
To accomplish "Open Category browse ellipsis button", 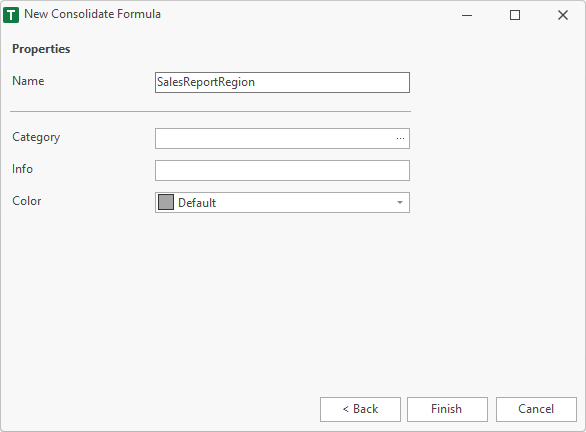I will click(400, 139).
